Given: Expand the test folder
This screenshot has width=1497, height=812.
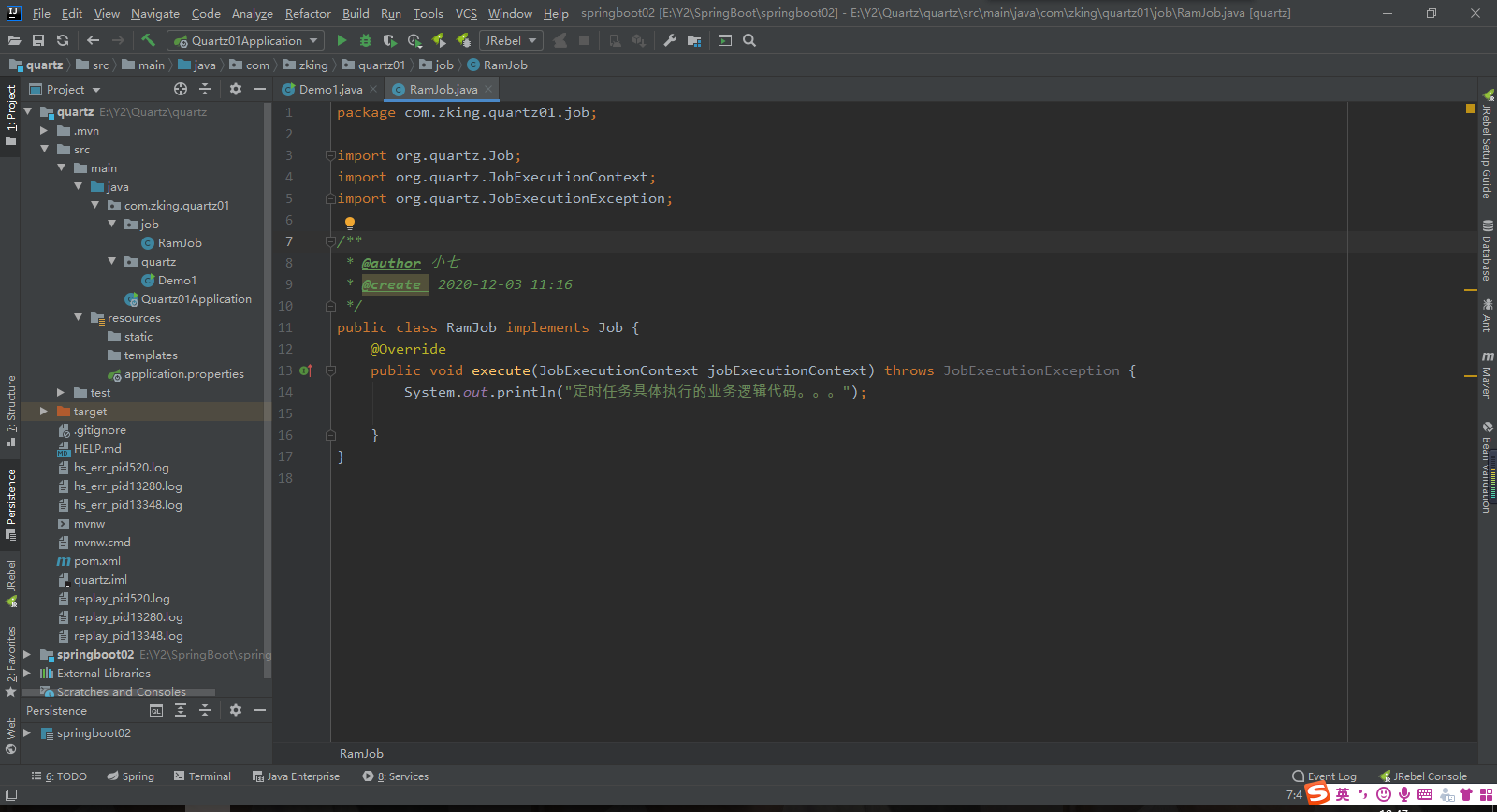Looking at the screenshot, I should [61, 393].
